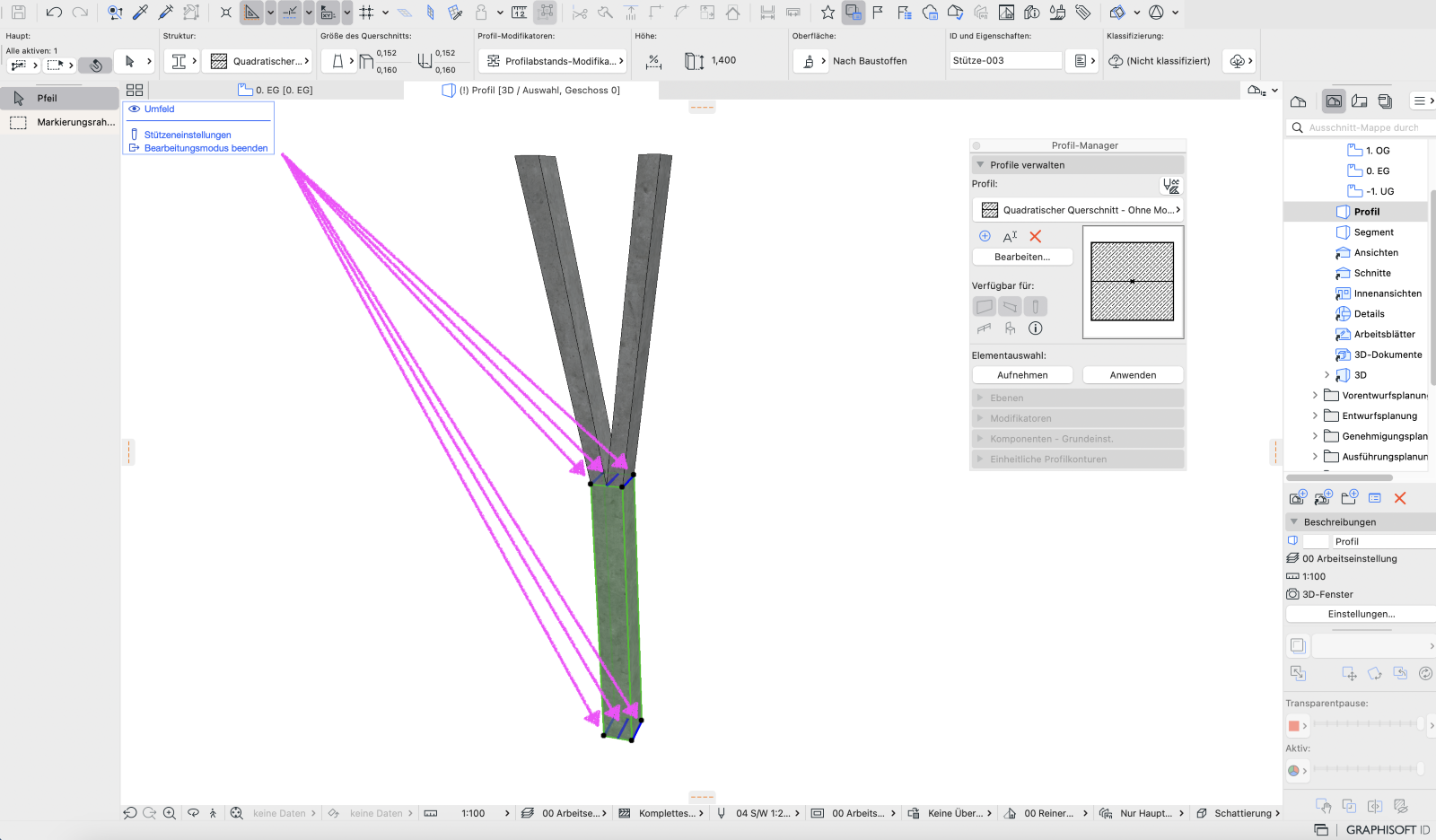Viewport: 1436px width, 840px height.
Task: Click red X delete profile icon
Action: click(1035, 236)
